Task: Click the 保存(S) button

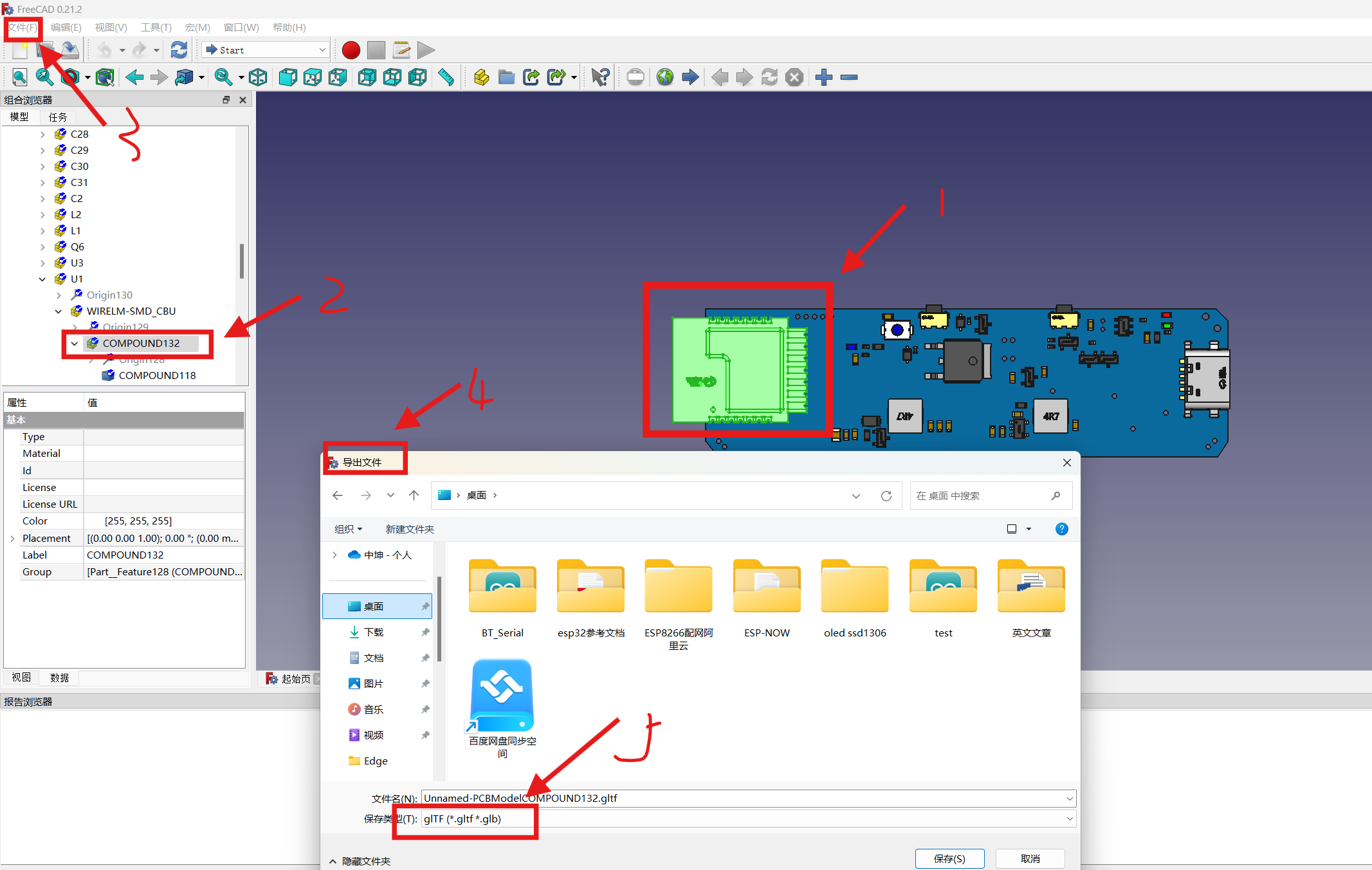Action: [949, 858]
